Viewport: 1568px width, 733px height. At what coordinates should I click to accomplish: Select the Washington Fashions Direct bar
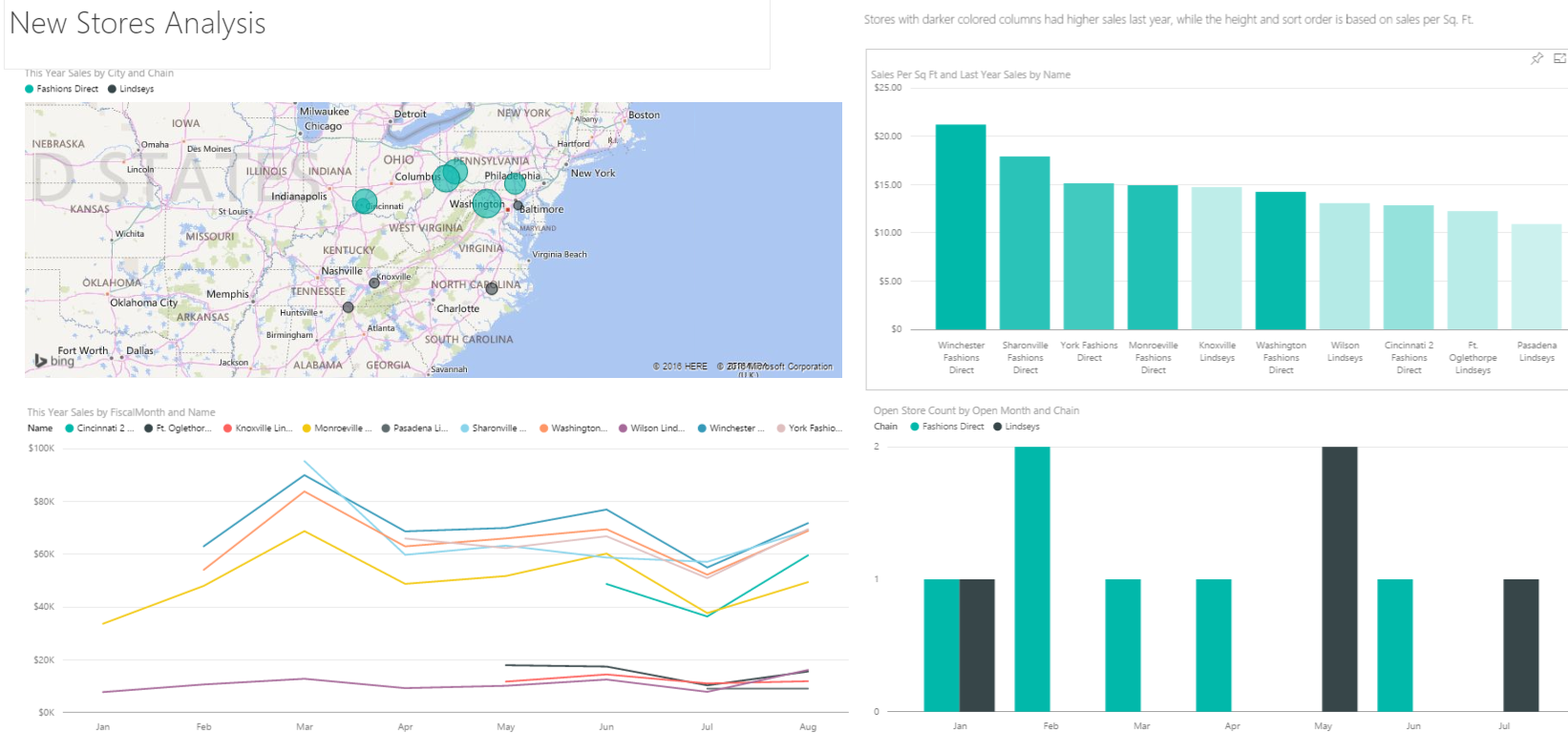tap(1281, 261)
